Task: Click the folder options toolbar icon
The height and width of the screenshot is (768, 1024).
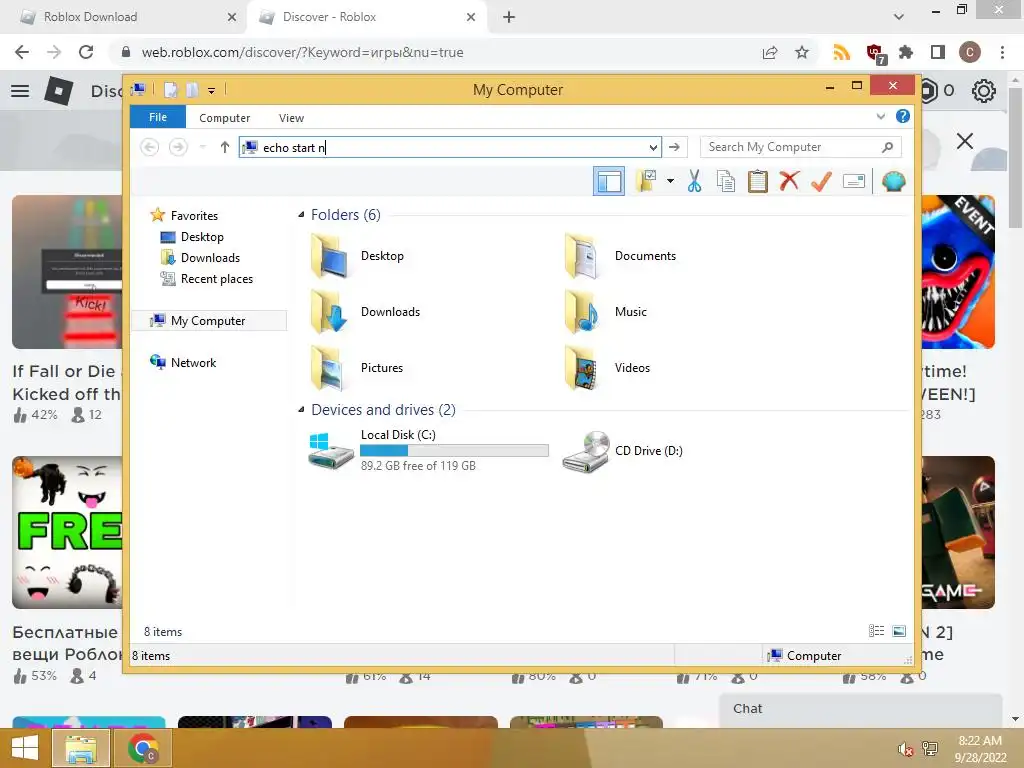Action: (646, 181)
